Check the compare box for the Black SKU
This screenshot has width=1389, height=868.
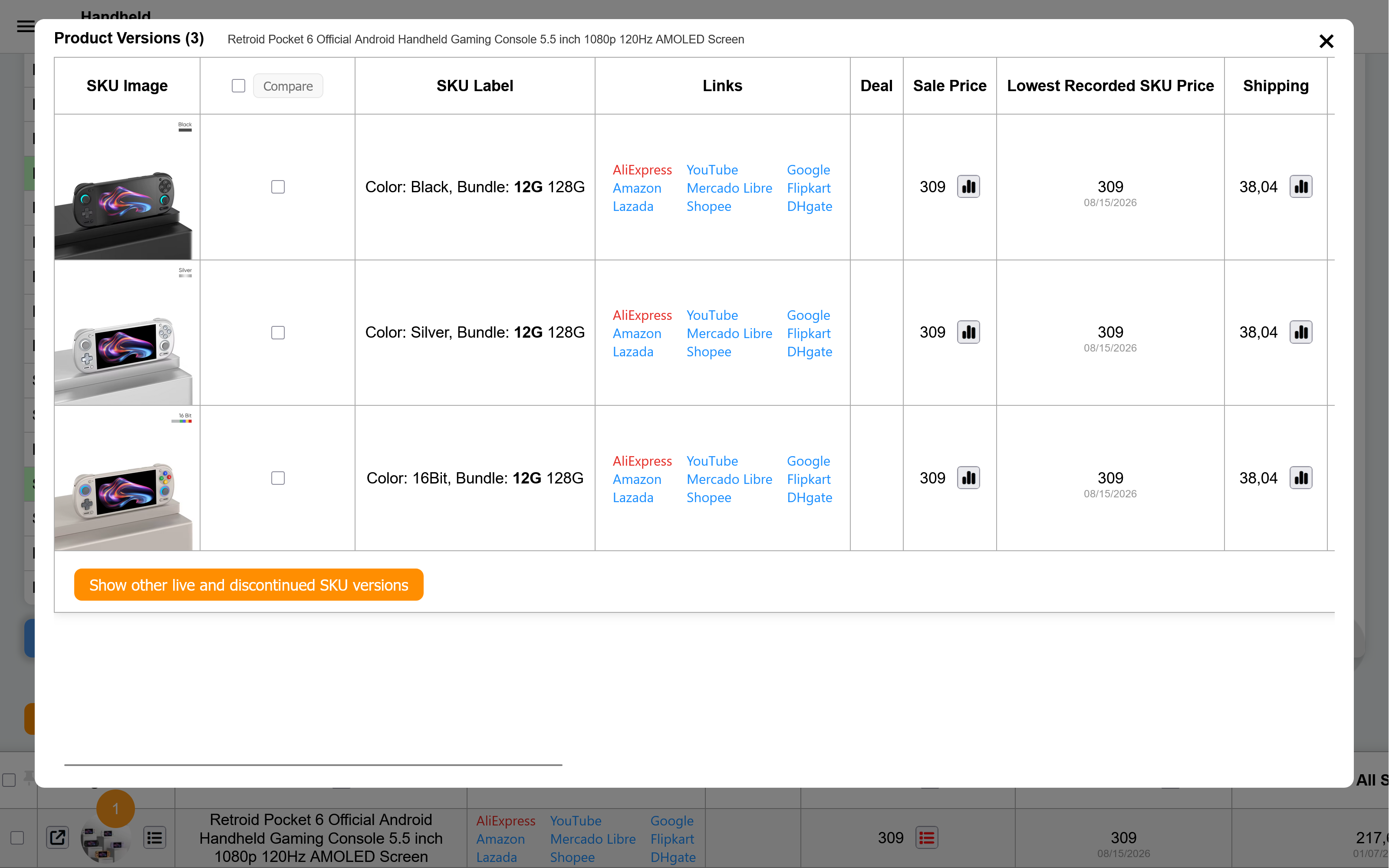coord(278,187)
